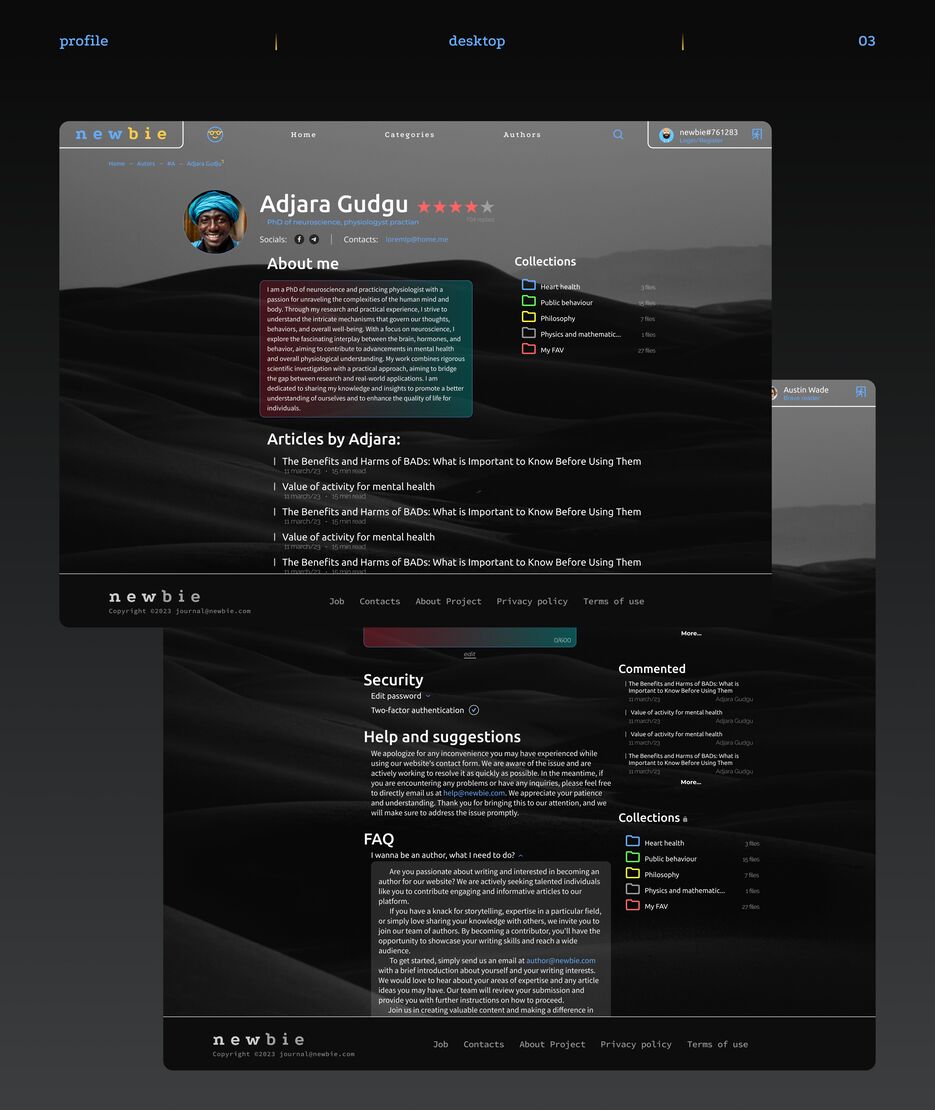Go to the Home nav item

click(304, 135)
